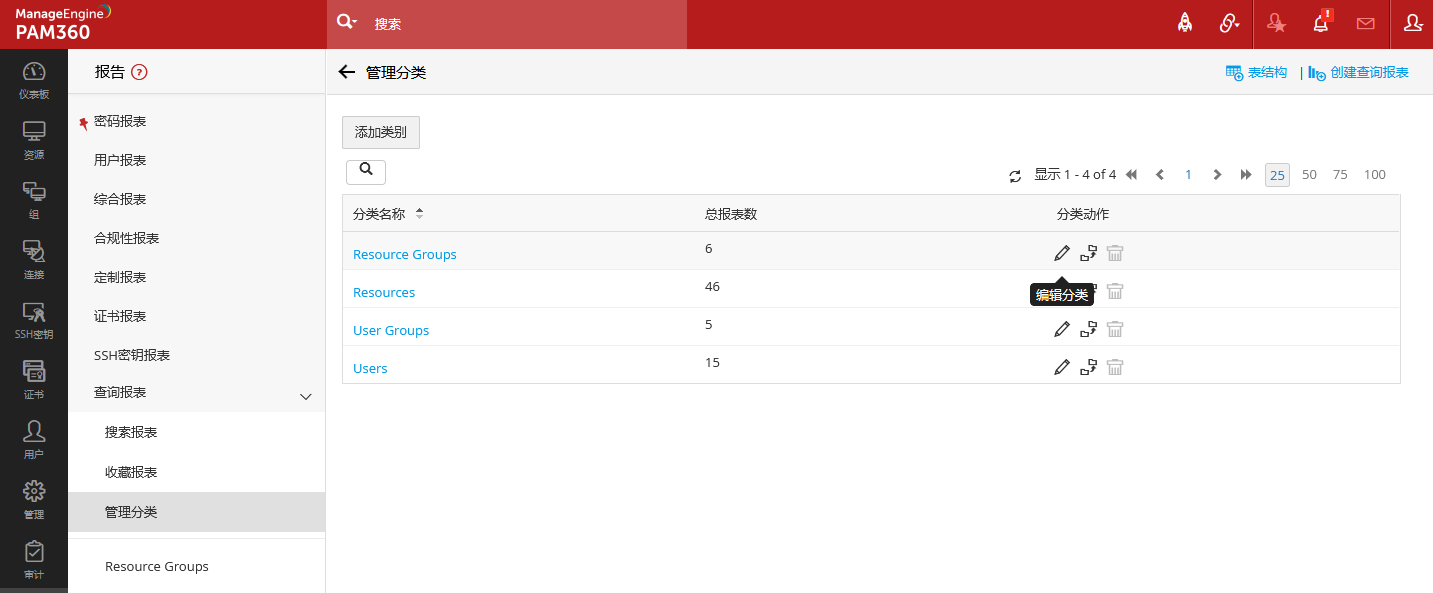Show 50 rows per page

[1309, 174]
